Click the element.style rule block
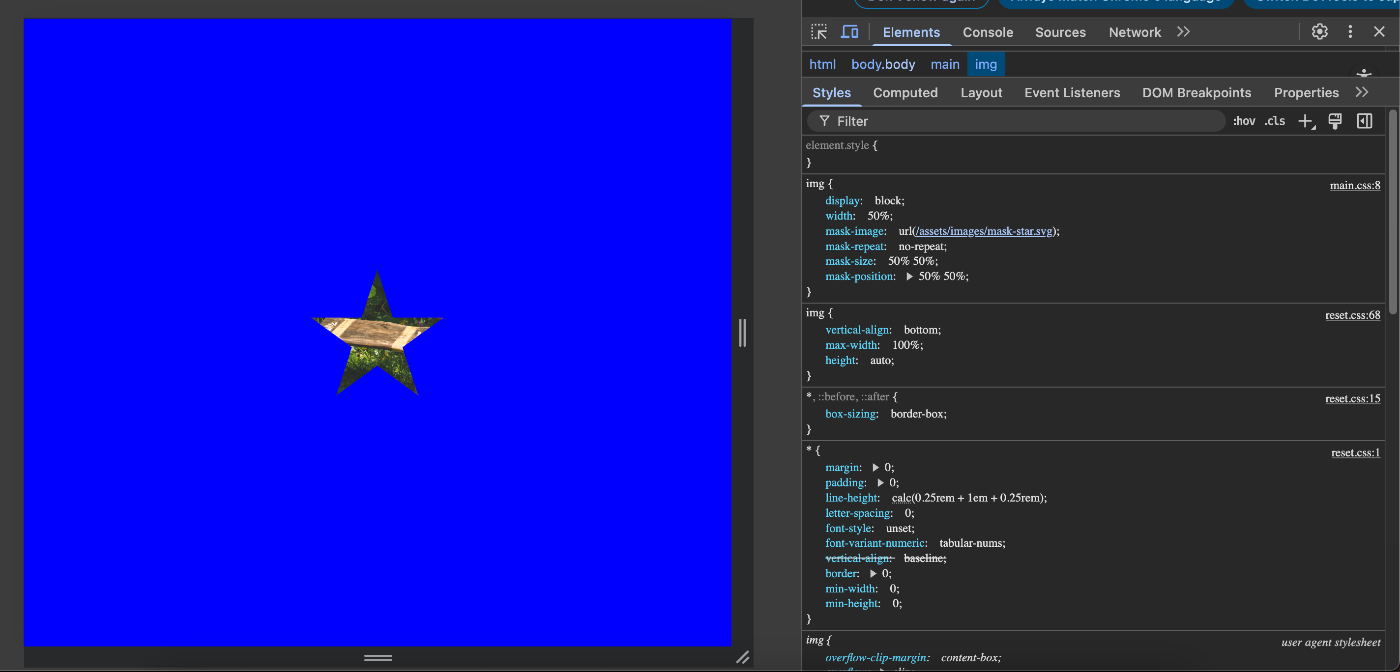Screen dimensions: 1400x672 pyautogui.click(x=1093, y=153)
